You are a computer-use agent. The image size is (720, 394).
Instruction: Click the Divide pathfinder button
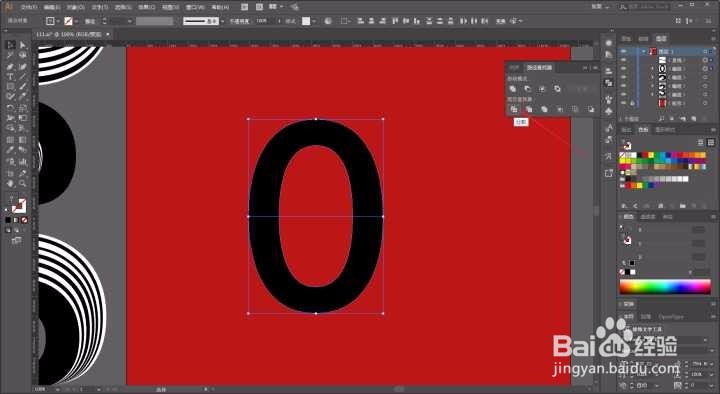pos(513,109)
